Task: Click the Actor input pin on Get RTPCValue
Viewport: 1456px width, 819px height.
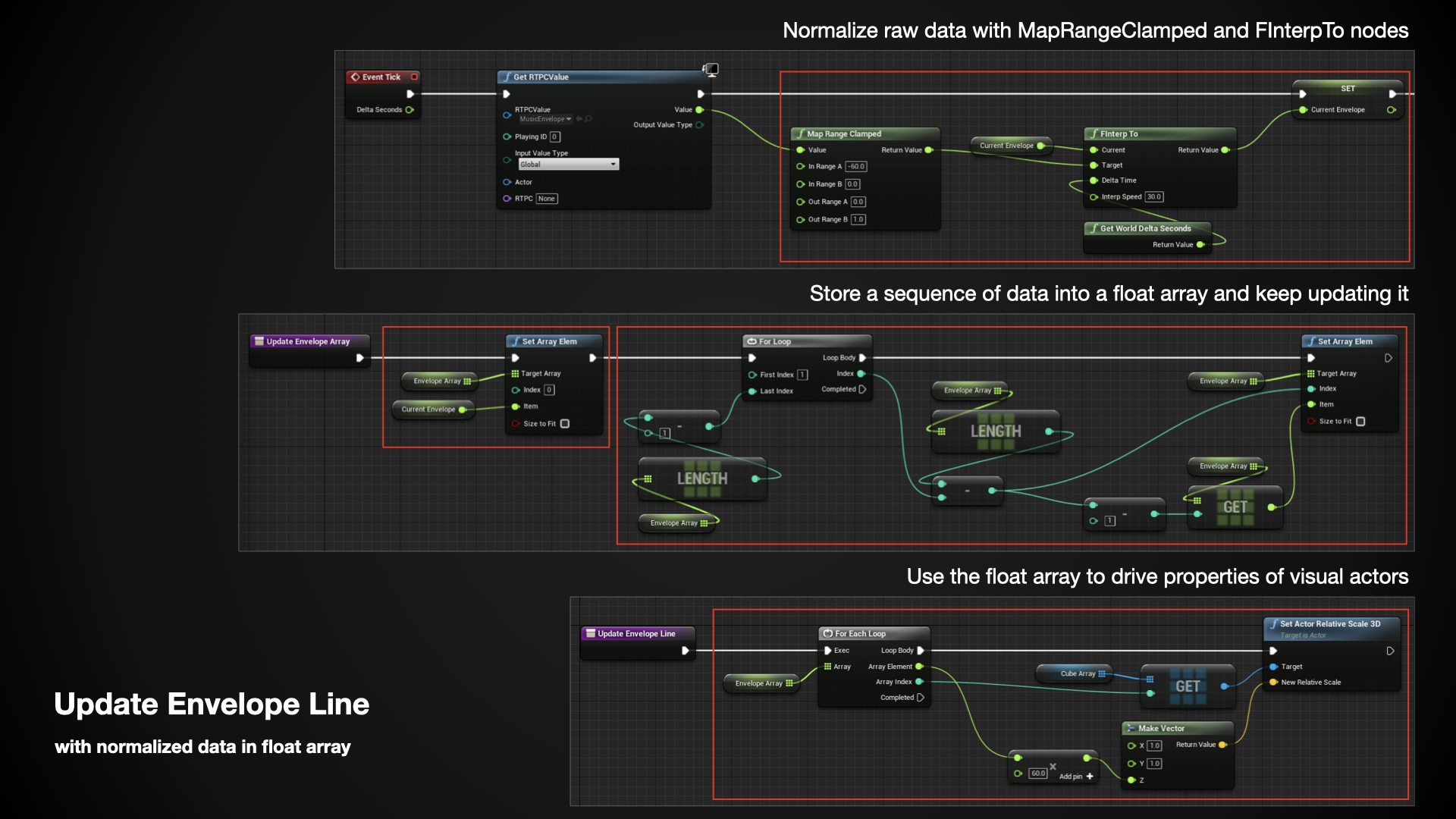Action: [507, 182]
